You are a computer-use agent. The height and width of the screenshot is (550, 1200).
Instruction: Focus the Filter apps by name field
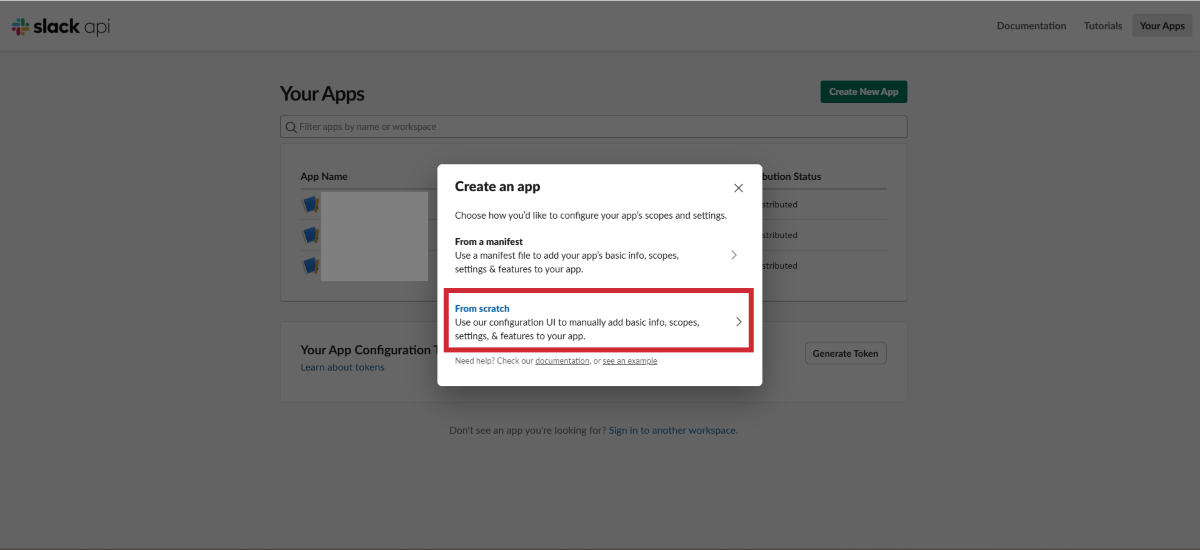600,127
